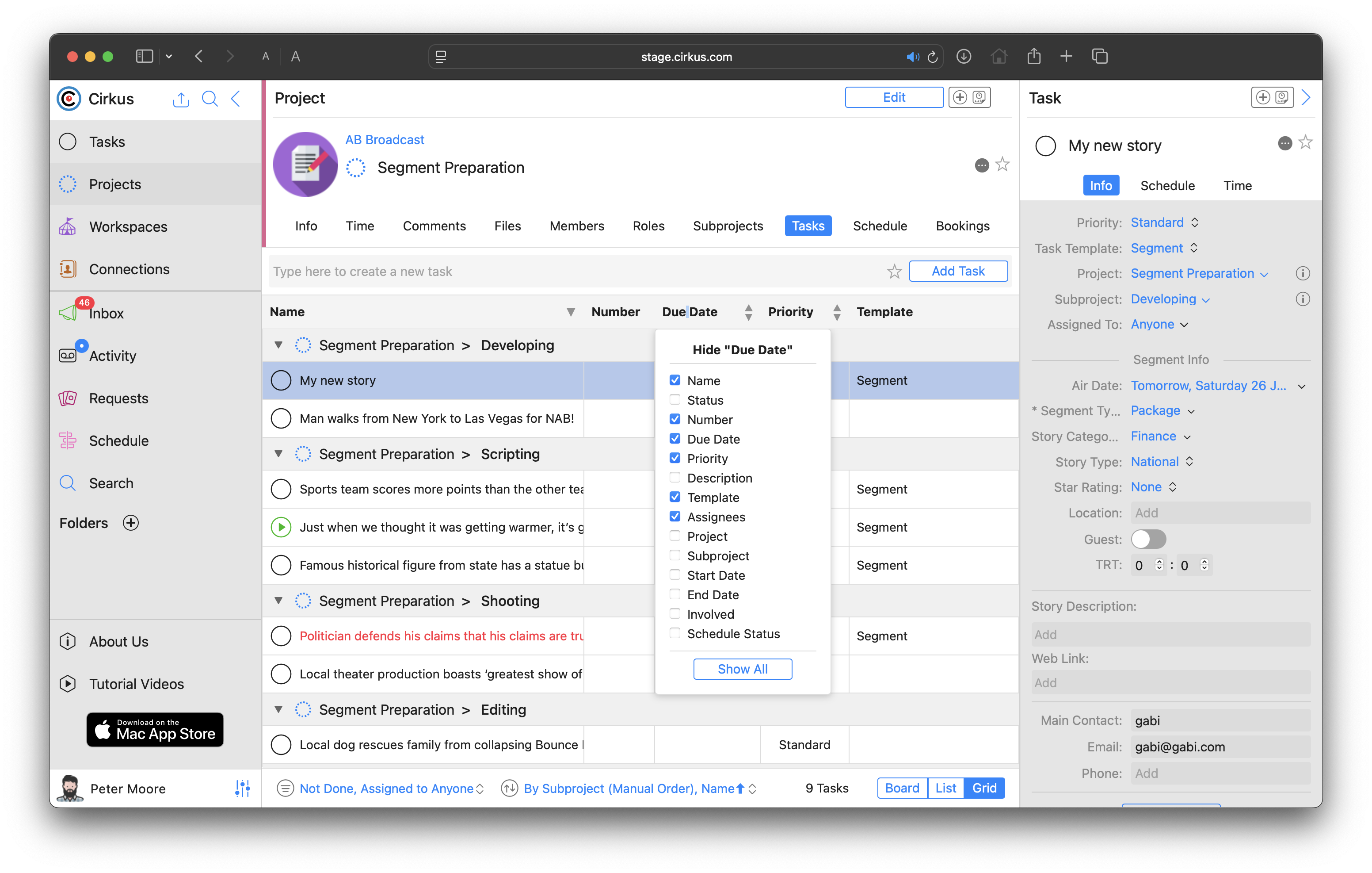Click the Requests cards icon
Viewport: 1372px width, 873px height.
tap(68, 398)
